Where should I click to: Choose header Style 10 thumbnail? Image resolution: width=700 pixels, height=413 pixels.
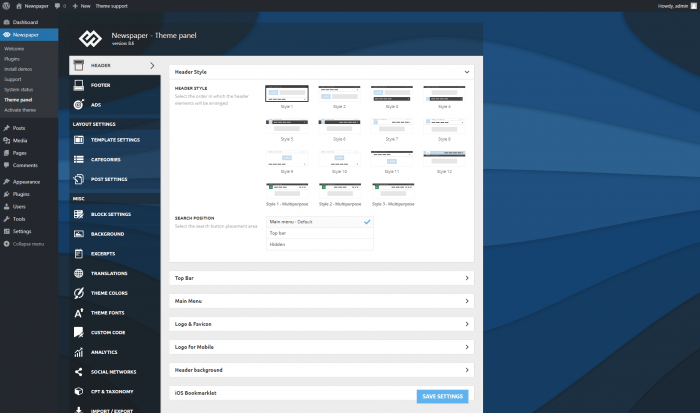[339, 159]
